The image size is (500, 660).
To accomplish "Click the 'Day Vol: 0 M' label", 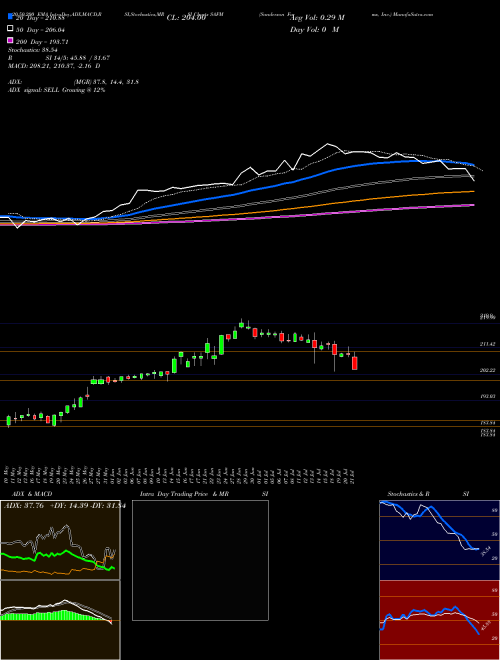I will [x=314, y=29].
